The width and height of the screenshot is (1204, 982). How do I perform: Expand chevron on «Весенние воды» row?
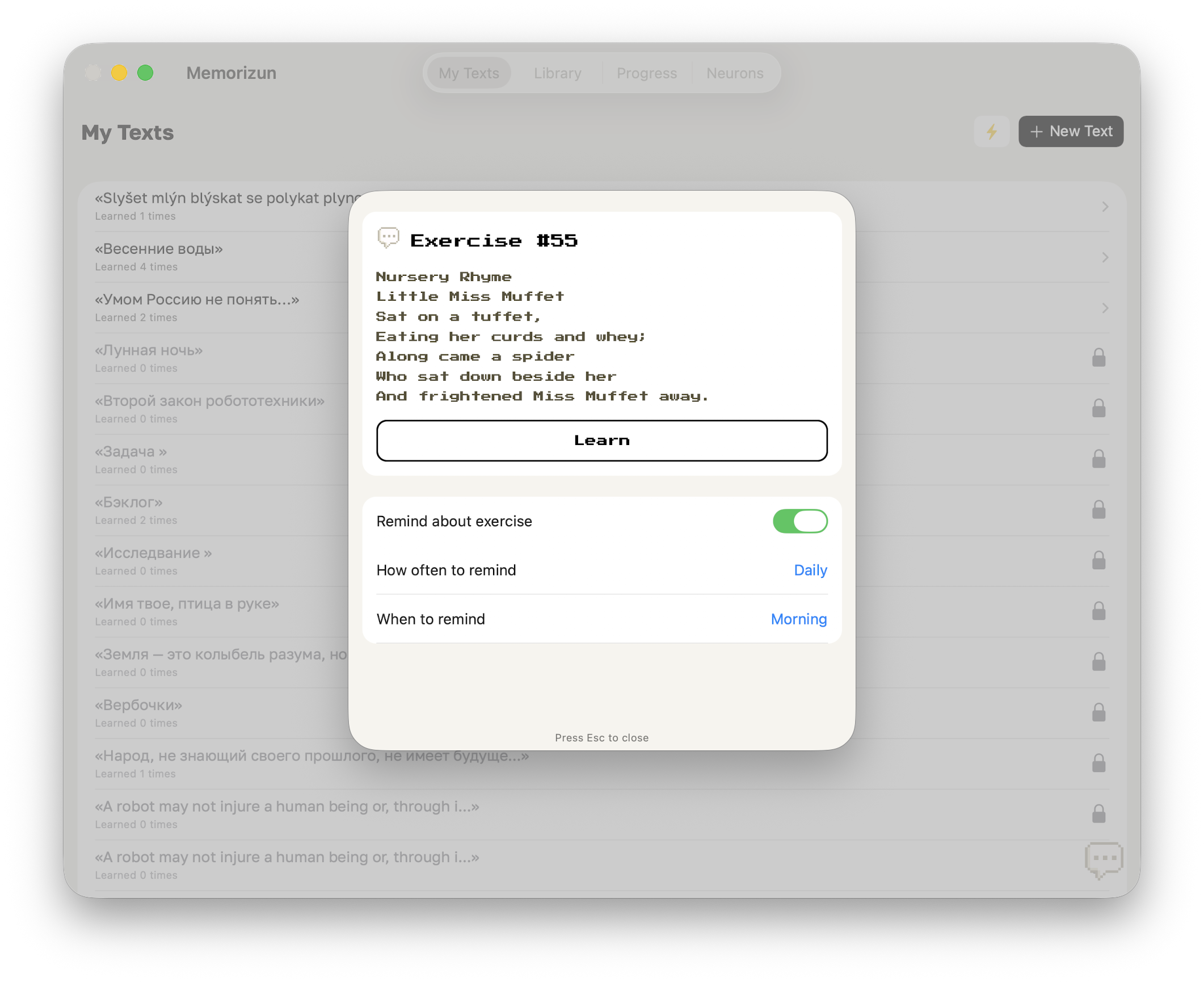(x=1105, y=257)
